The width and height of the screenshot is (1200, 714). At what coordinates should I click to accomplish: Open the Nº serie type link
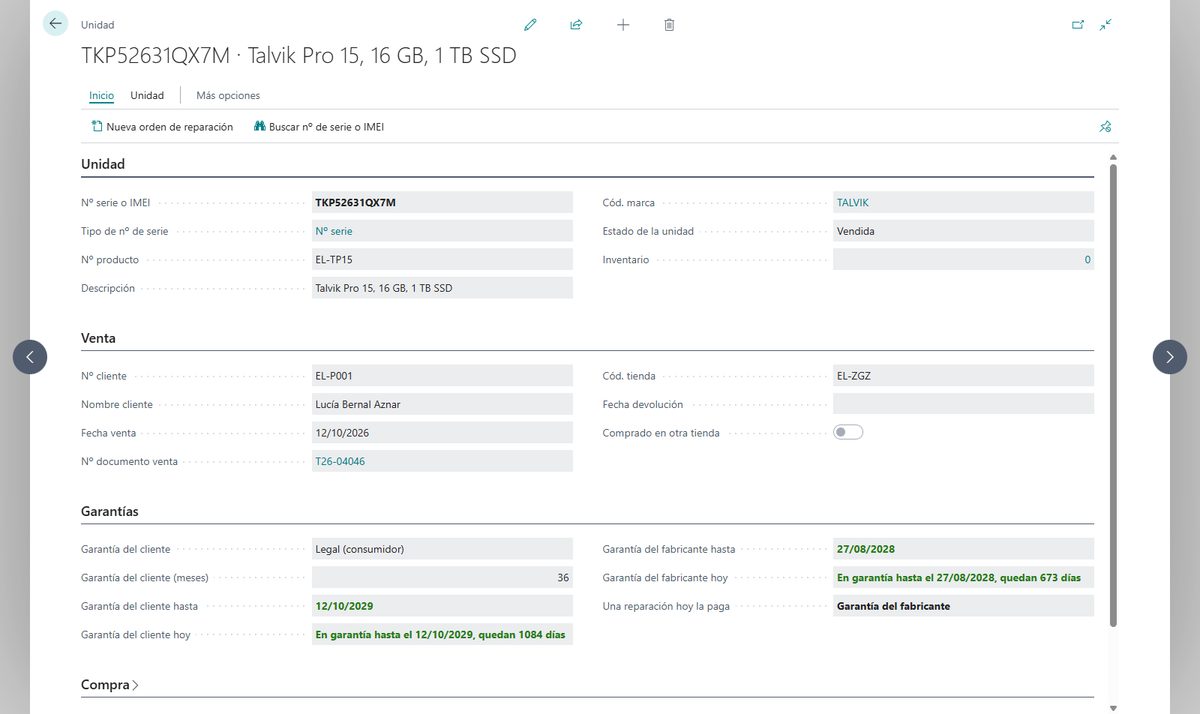(334, 231)
